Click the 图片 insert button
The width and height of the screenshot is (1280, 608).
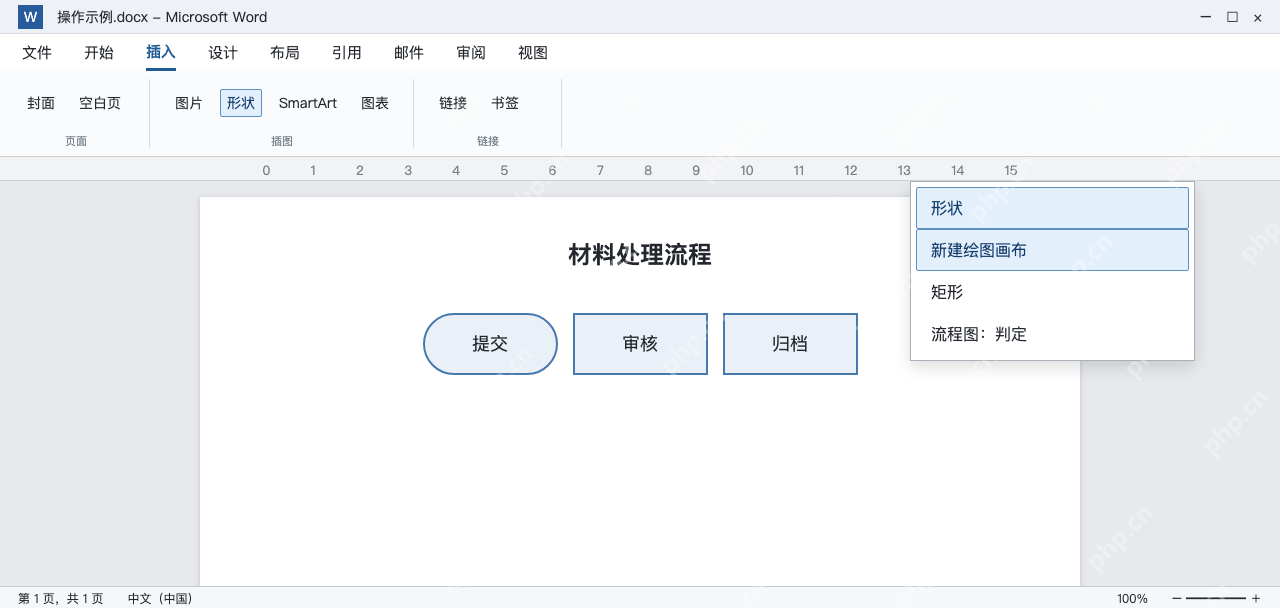click(x=189, y=103)
